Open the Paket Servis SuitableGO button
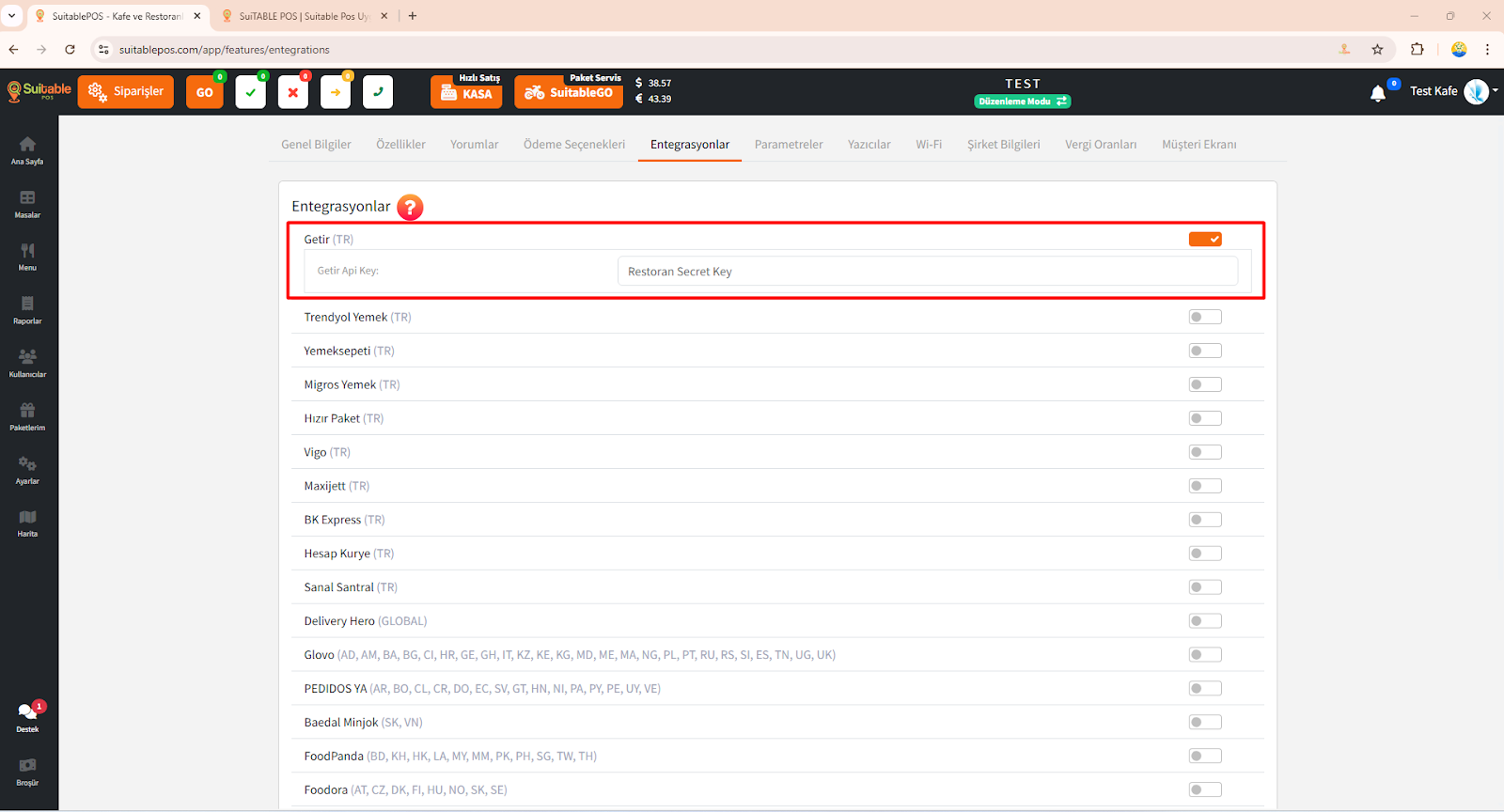Image resolution: width=1504 pixels, height=812 pixels. (x=569, y=92)
